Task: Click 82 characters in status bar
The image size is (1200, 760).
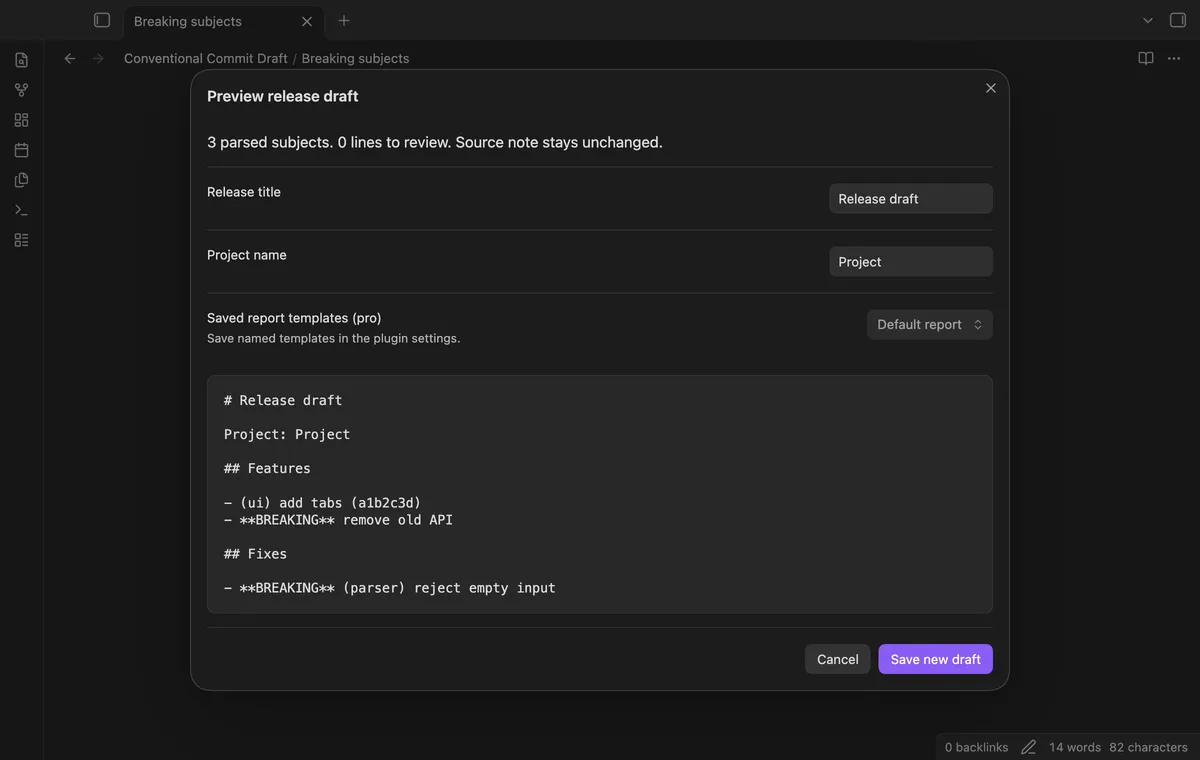Action: pyautogui.click(x=1149, y=747)
